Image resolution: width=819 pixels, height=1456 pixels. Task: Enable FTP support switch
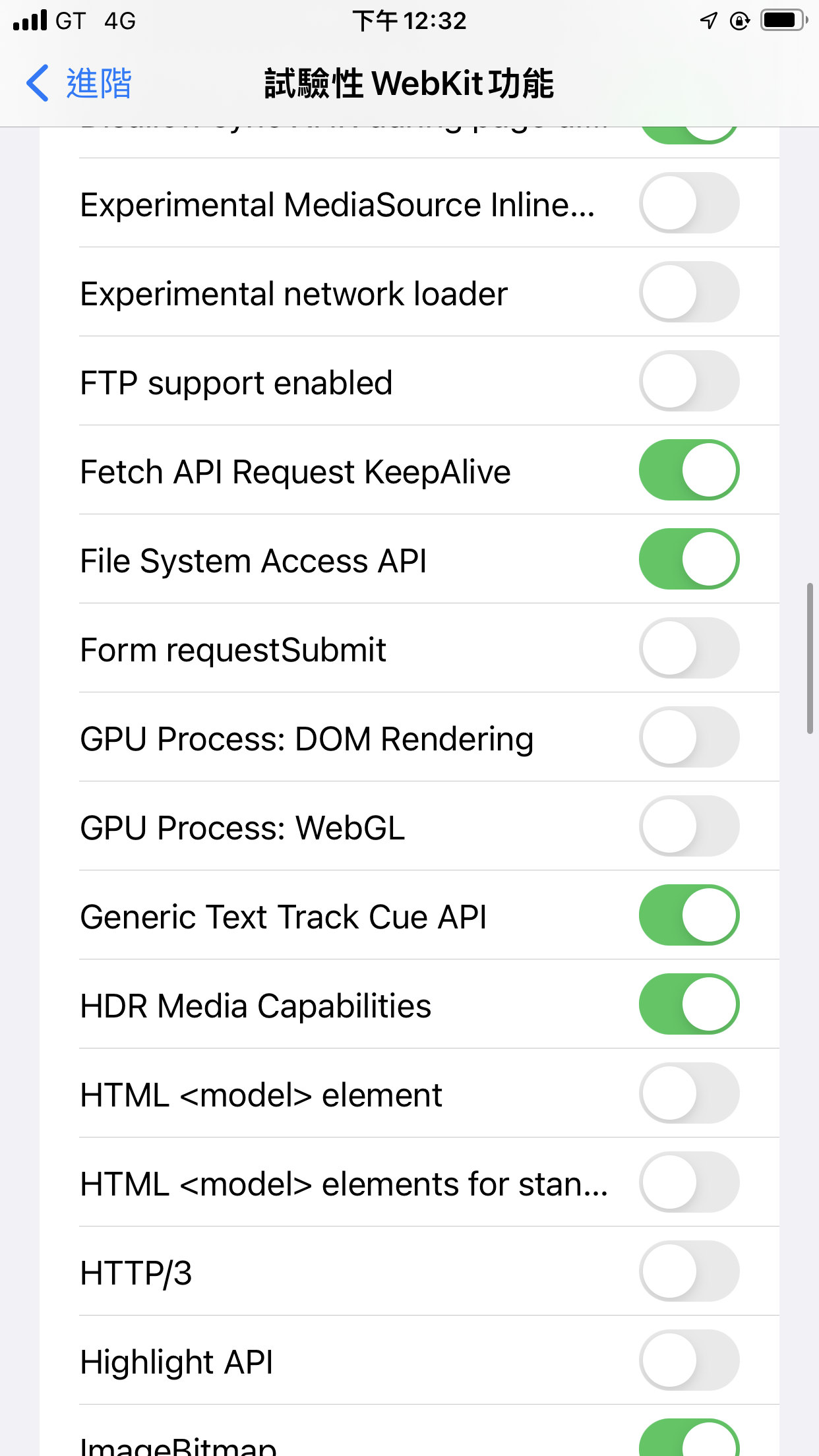(688, 381)
